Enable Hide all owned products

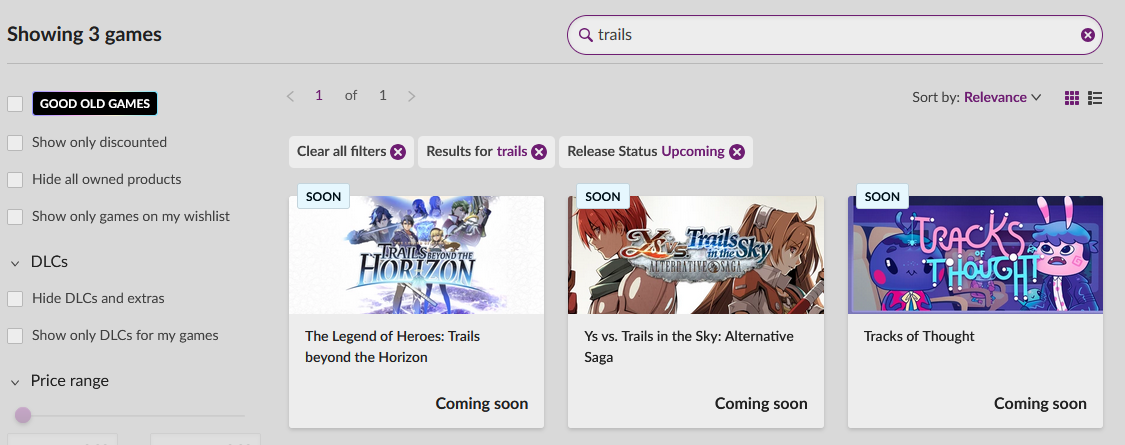click(15, 180)
